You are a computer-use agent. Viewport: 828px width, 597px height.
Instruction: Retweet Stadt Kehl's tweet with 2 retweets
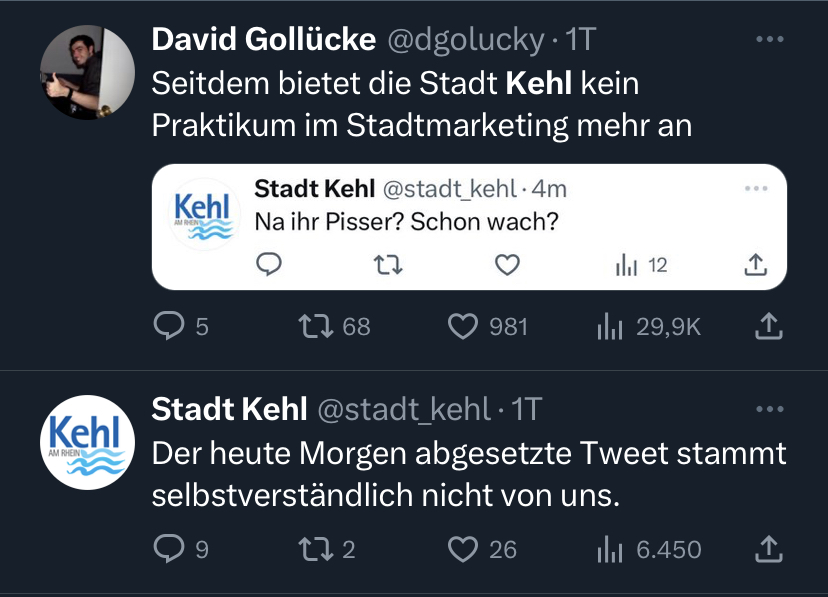318,548
